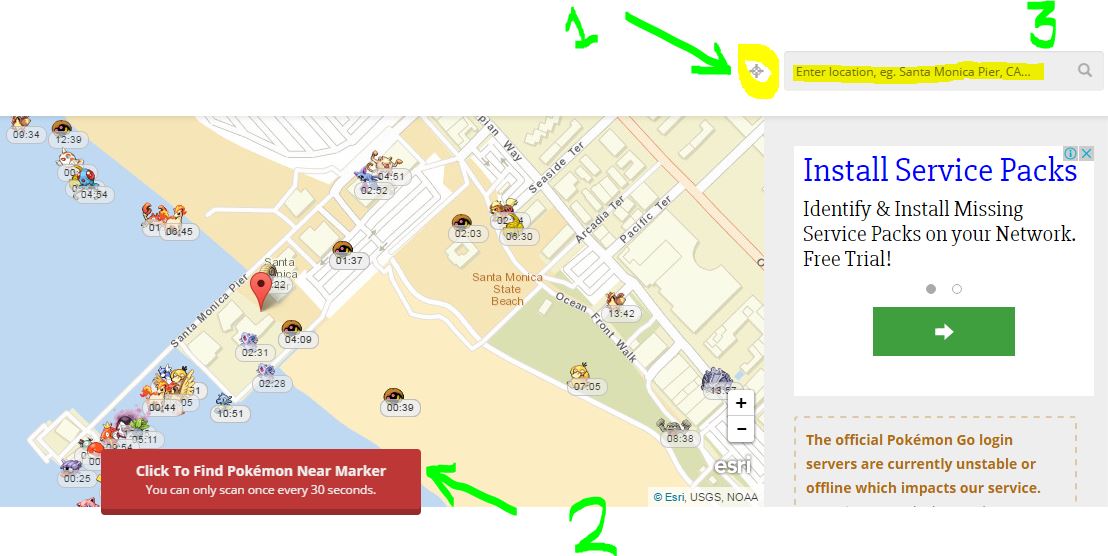This screenshot has width=1108, height=556.
Task: Select the first ad carousel dot
Action: pos(931,289)
